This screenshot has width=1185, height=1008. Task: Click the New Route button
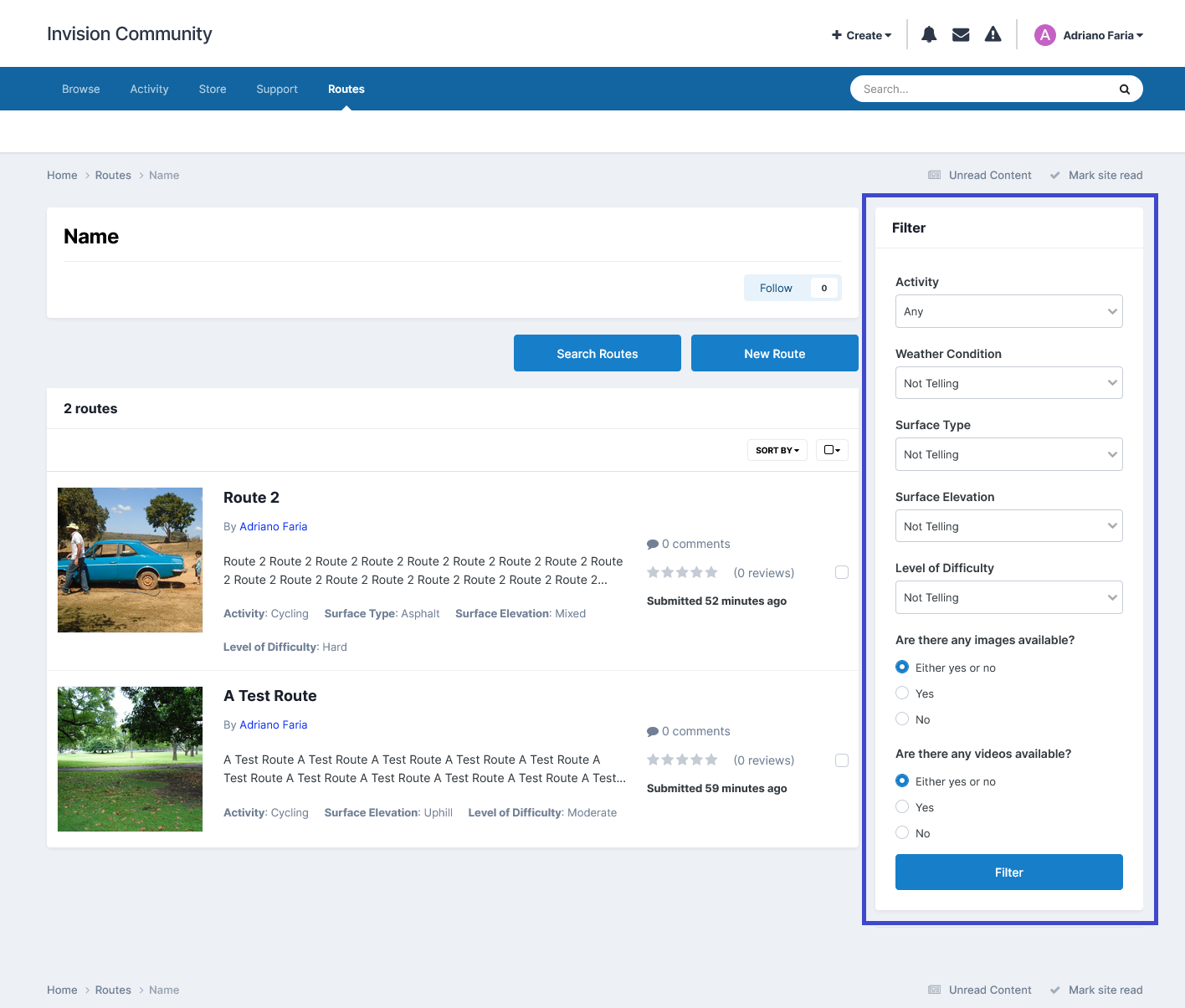[775, 353]
